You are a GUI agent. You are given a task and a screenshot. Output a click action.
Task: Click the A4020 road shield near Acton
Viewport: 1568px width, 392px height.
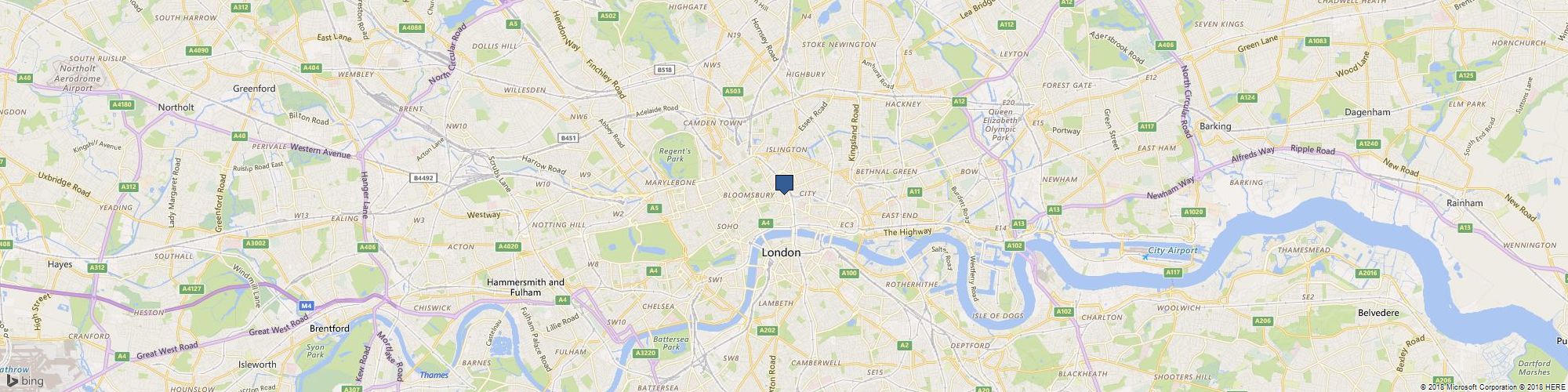pyautogui.click(x=508, y=247)
